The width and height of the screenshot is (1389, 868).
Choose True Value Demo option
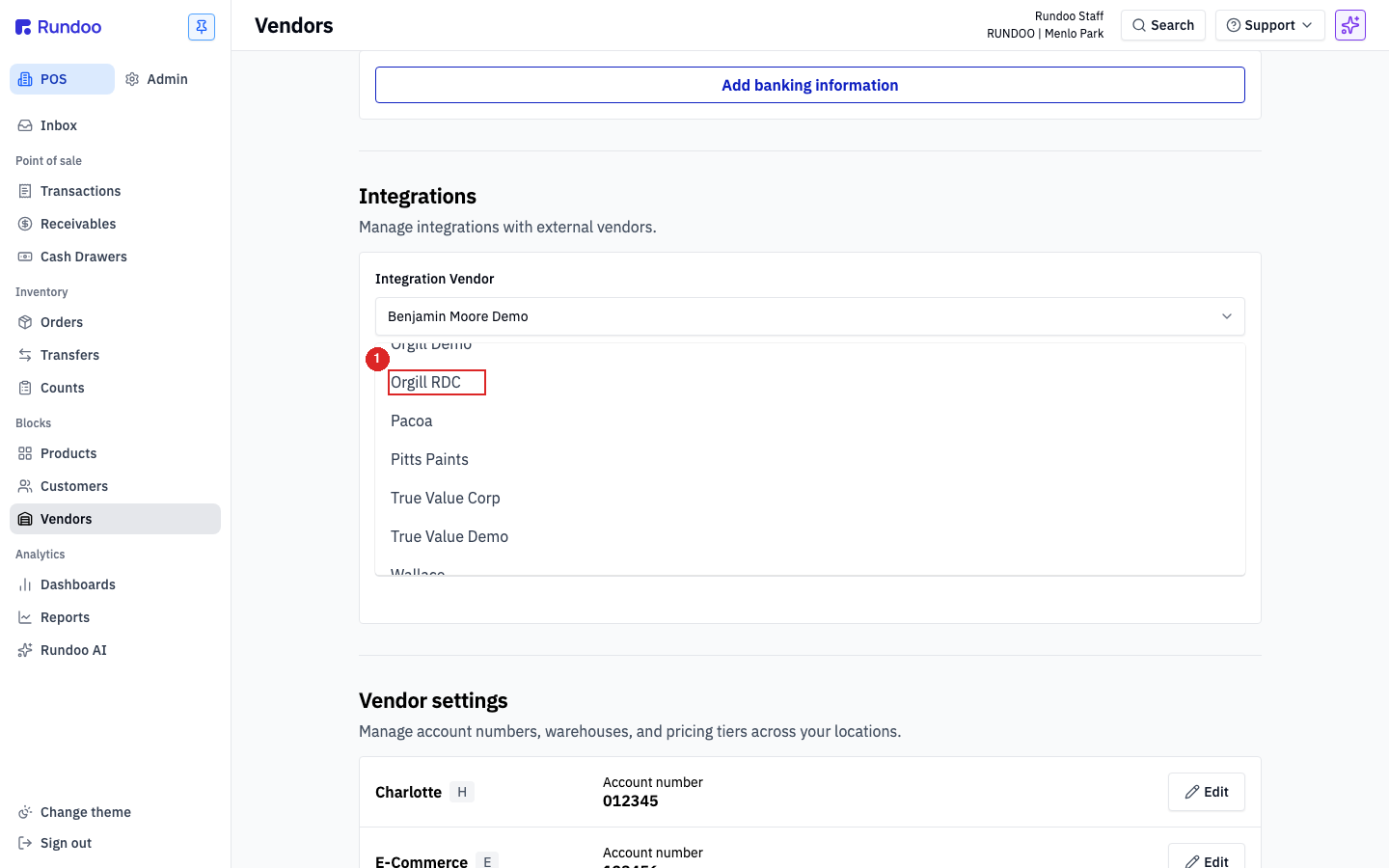tap(810, 536)
